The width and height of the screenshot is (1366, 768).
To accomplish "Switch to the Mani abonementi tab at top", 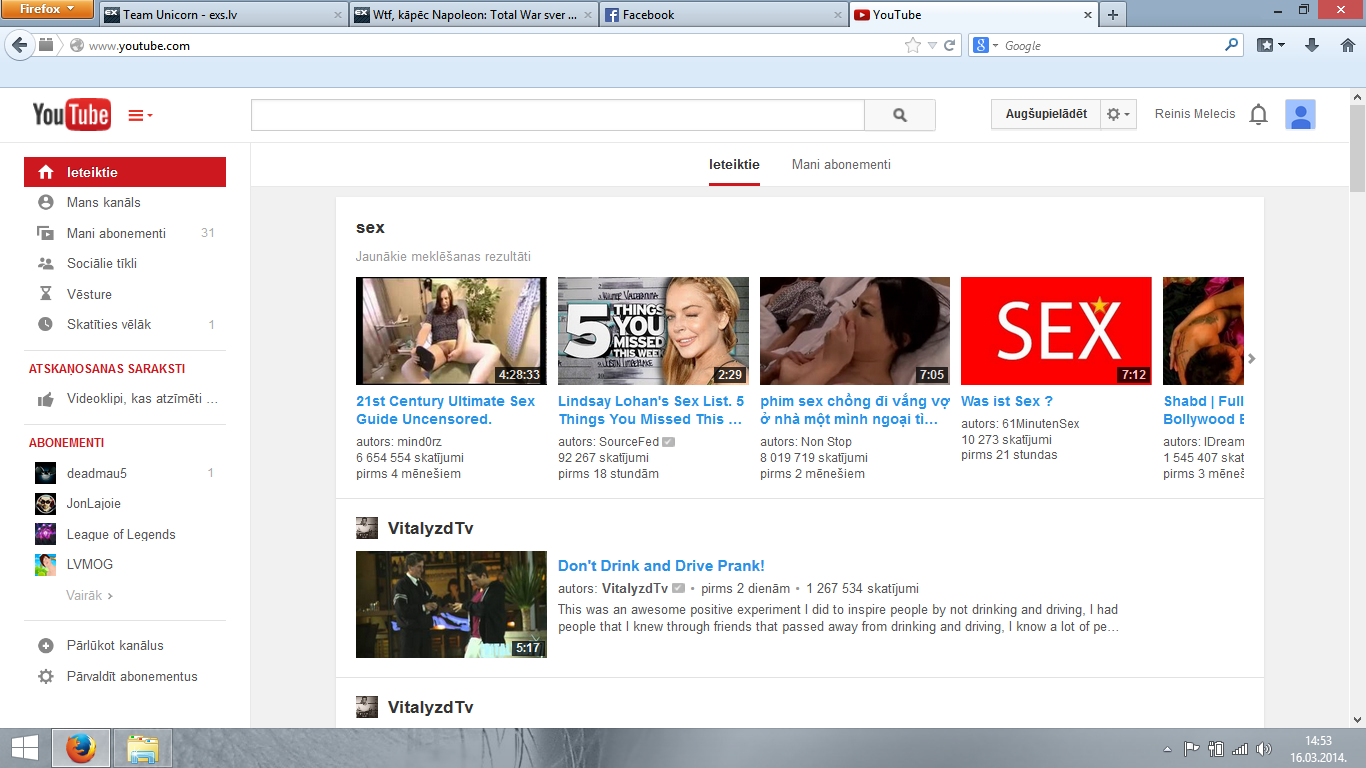I will point(841,165).
